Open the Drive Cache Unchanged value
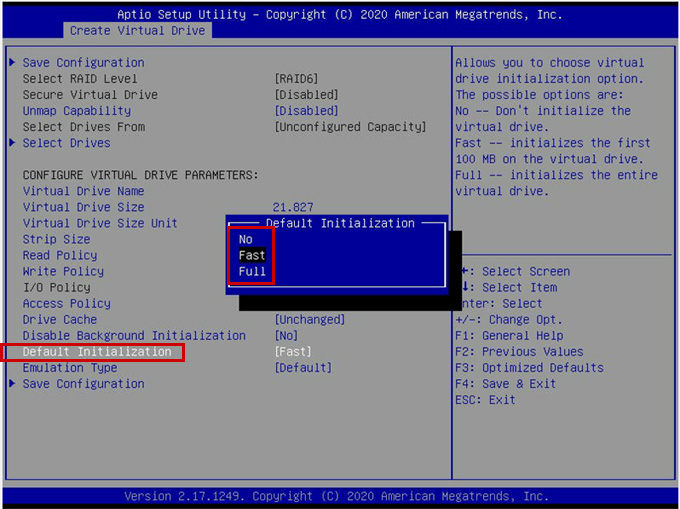Image resolution: width=680 pixels, height=509 pixels. click(x=309, y=320)
